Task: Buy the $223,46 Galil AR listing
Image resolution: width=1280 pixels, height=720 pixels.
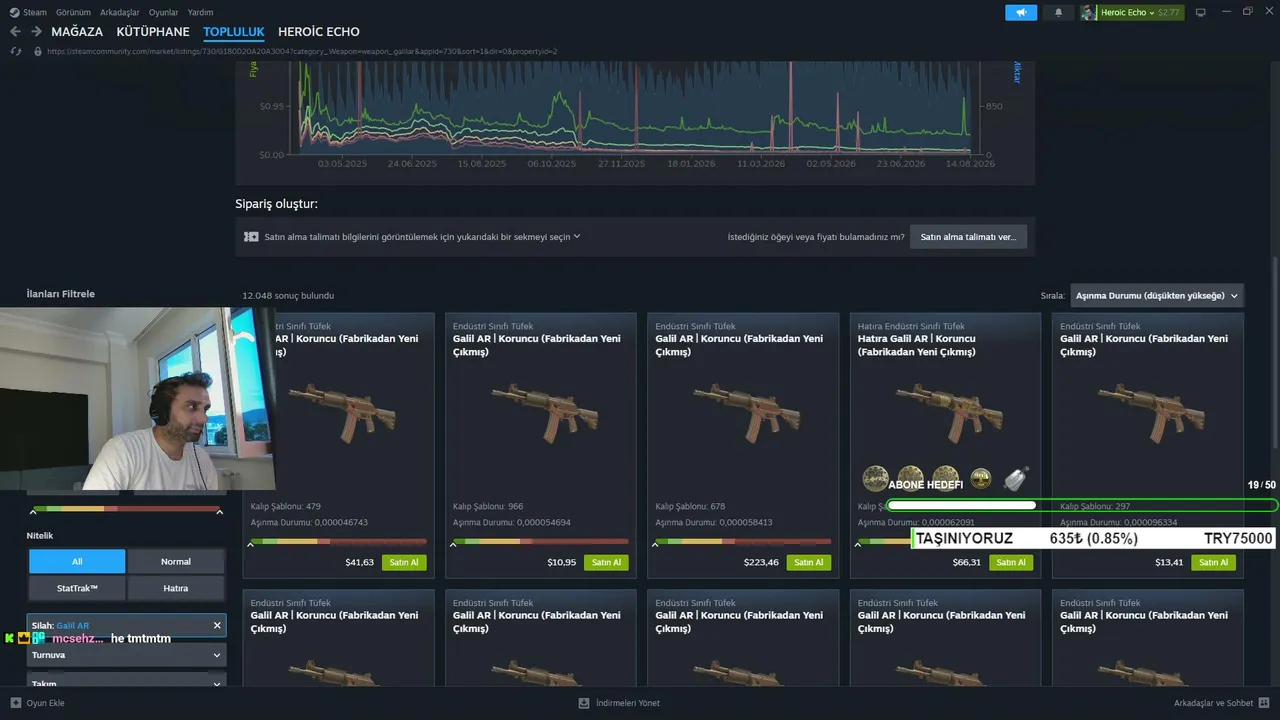Action: 809,562
